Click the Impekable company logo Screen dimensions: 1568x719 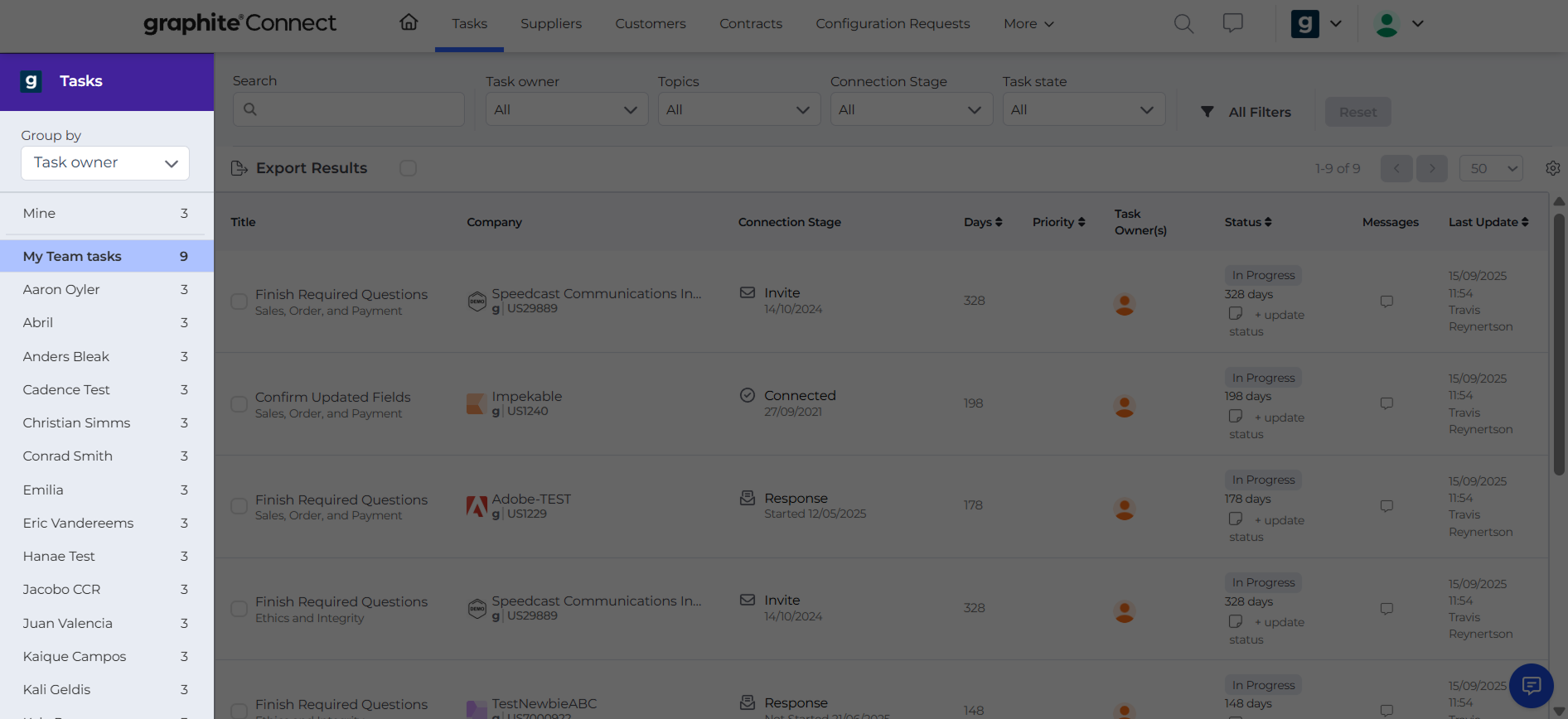477,403
